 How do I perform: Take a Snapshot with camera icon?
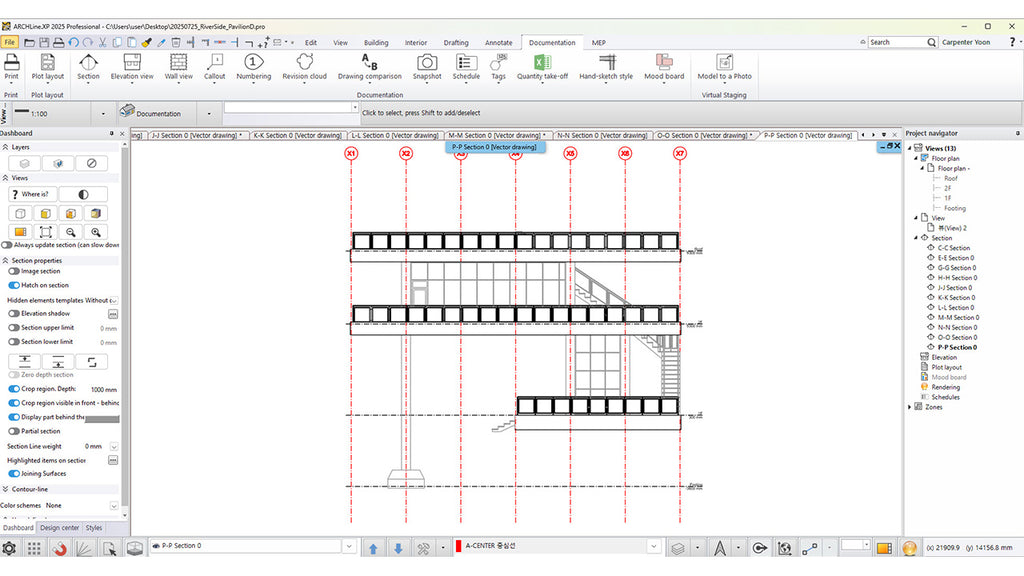tap(427, 67)
